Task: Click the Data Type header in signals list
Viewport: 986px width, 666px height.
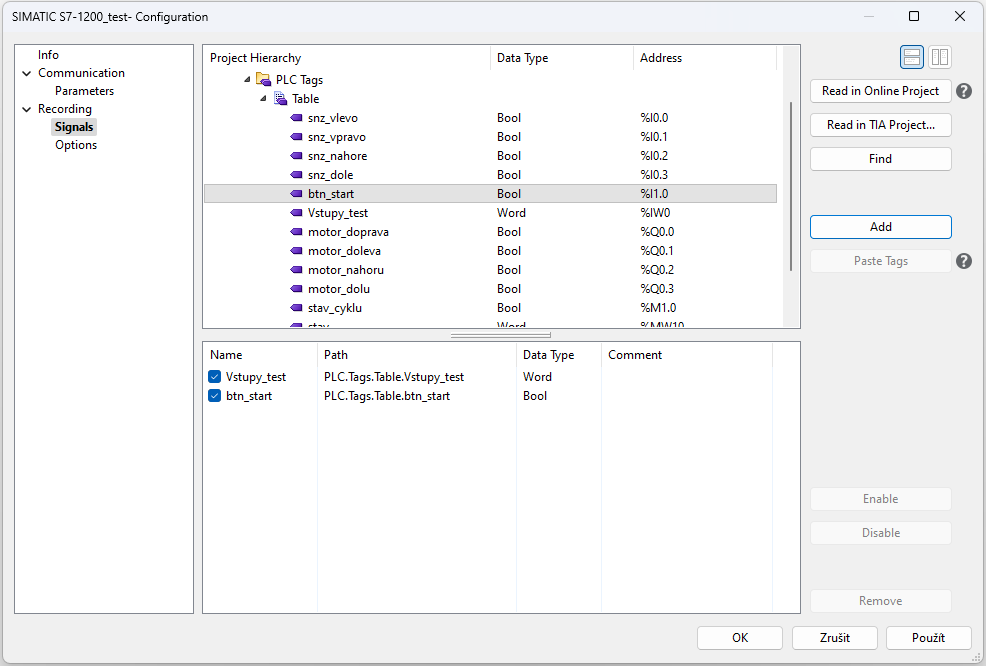Action: pos(559,355)
